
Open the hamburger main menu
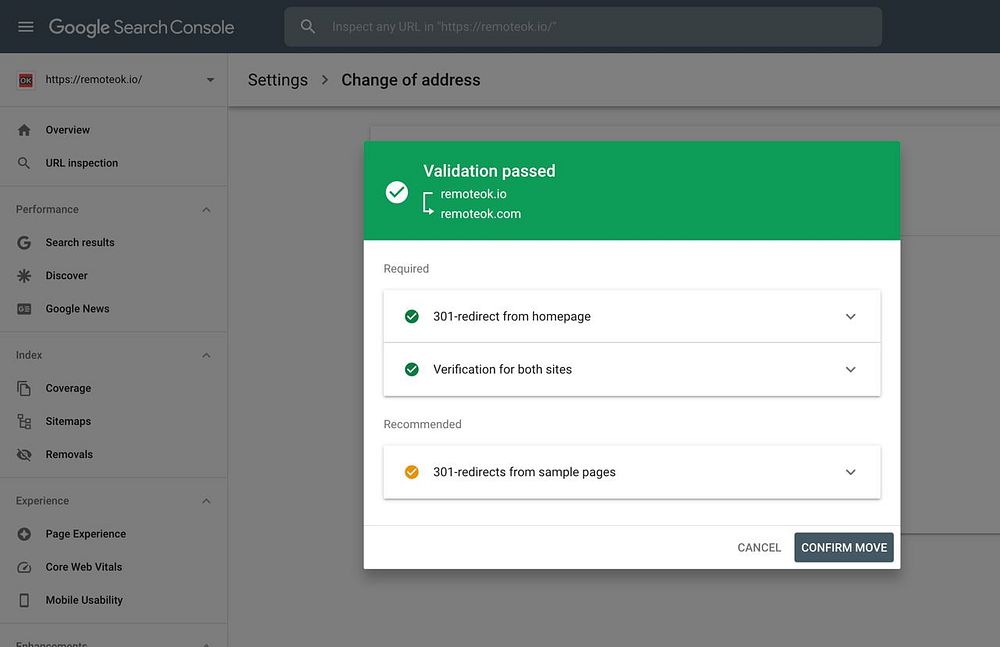(26, 27)
